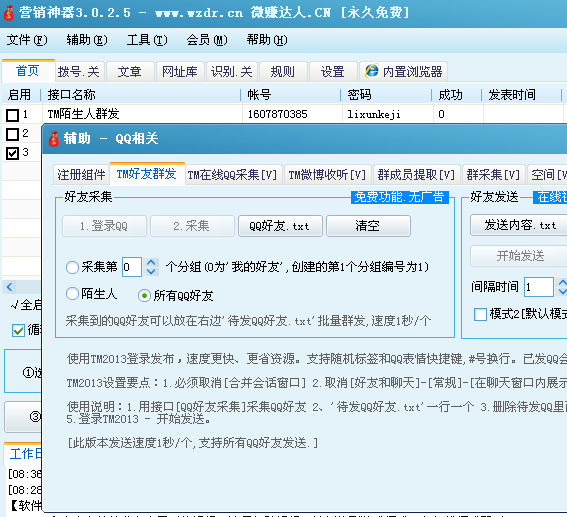Click the 清空 button

(368, 226)
